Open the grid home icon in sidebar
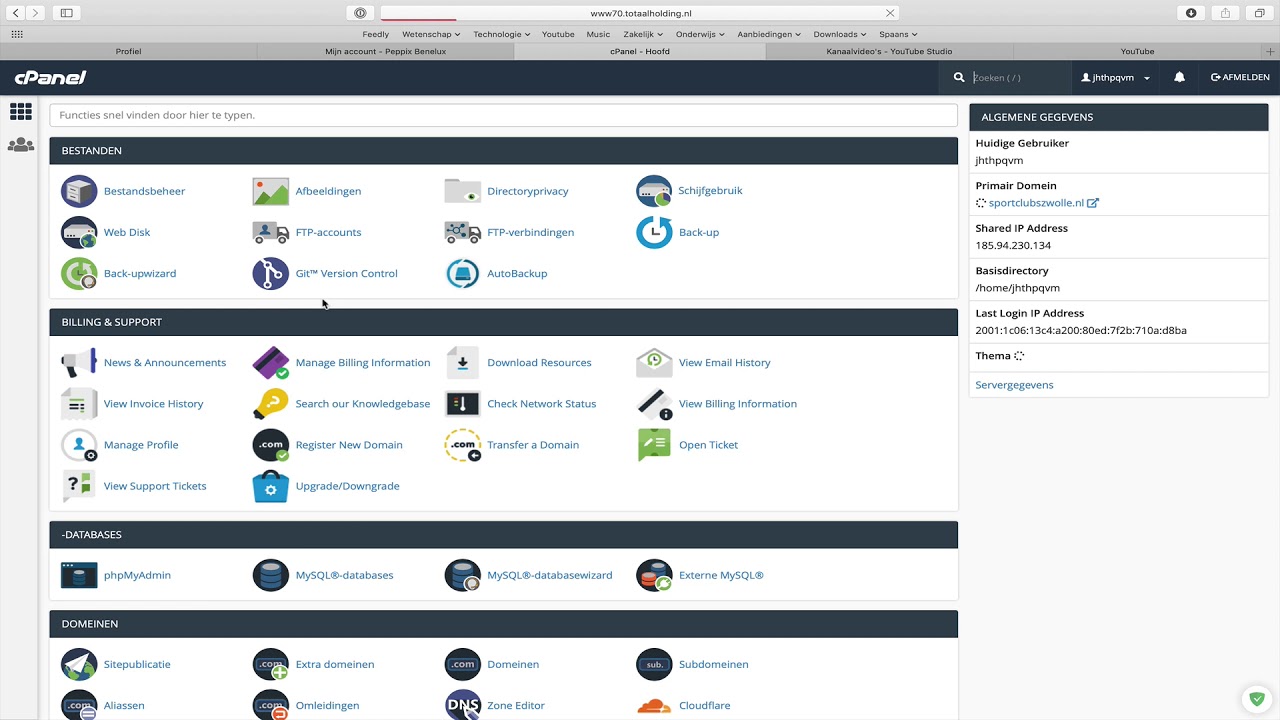Image resolution: width=1280 pixels, height=720 pixels. (x=20, y=112)
